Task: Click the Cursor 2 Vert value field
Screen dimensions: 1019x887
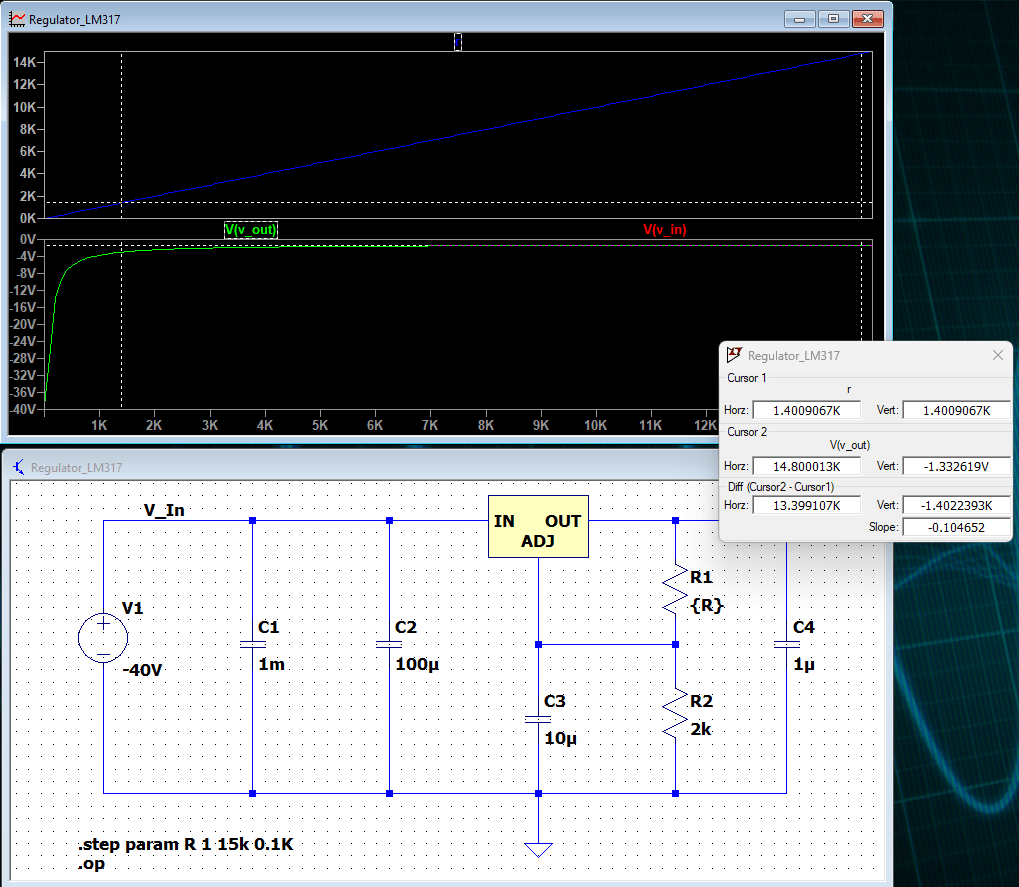Action: pyautogui.click(x=957, y=466)
